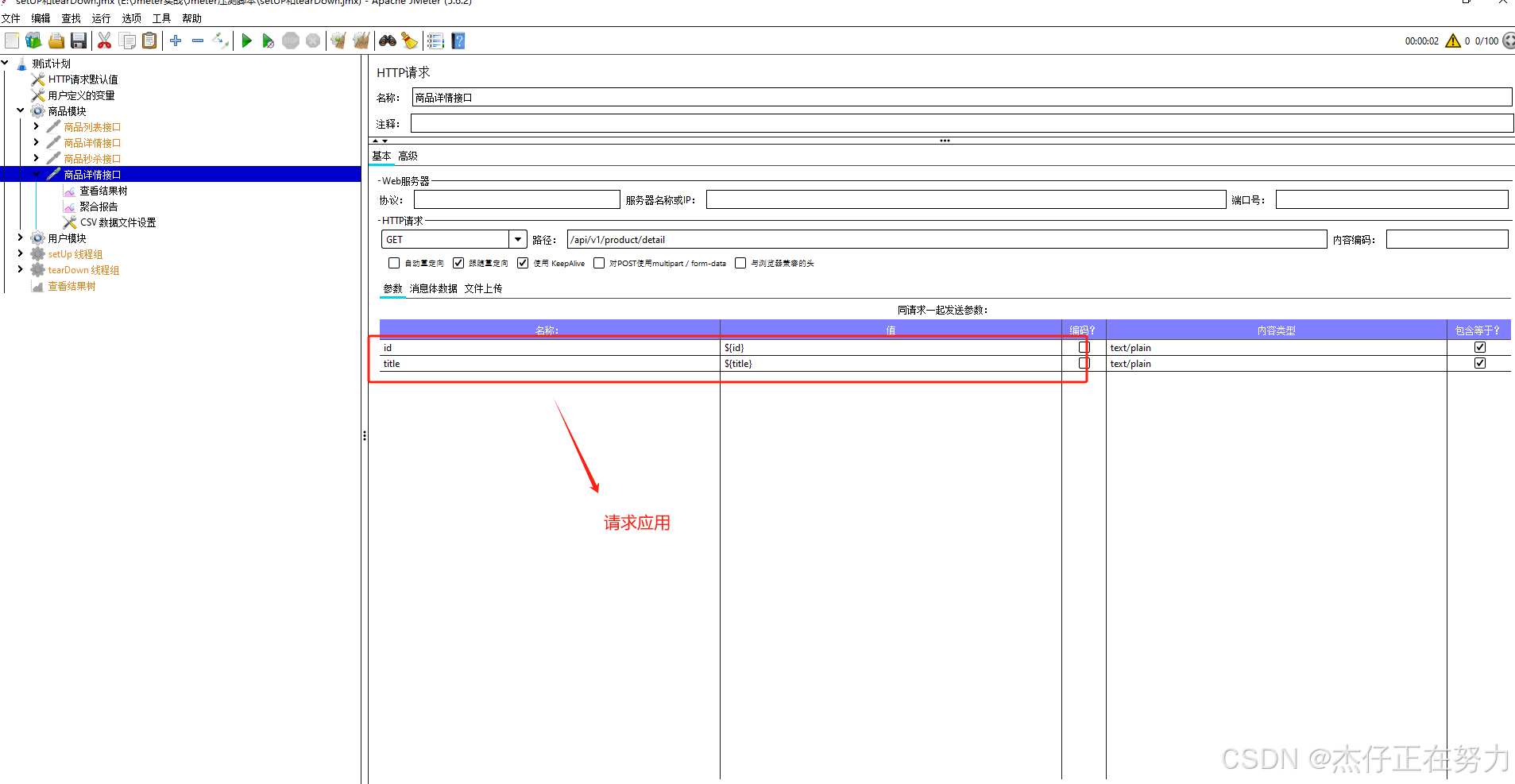Click the blue plus Expand all icon
The height and width of the screenshot is (784, 1515).
(x=176, y=41)
